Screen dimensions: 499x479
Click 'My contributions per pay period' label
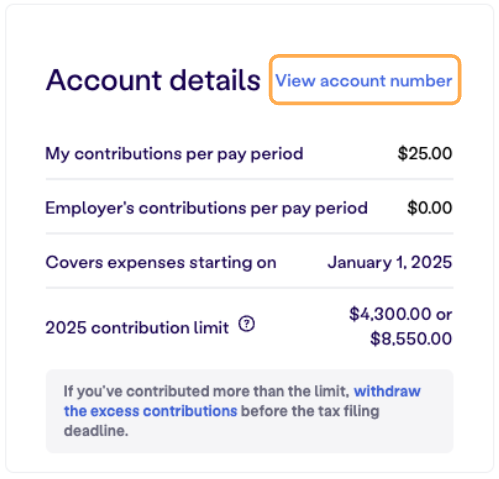pyautogui.click(x=174, y=154)
